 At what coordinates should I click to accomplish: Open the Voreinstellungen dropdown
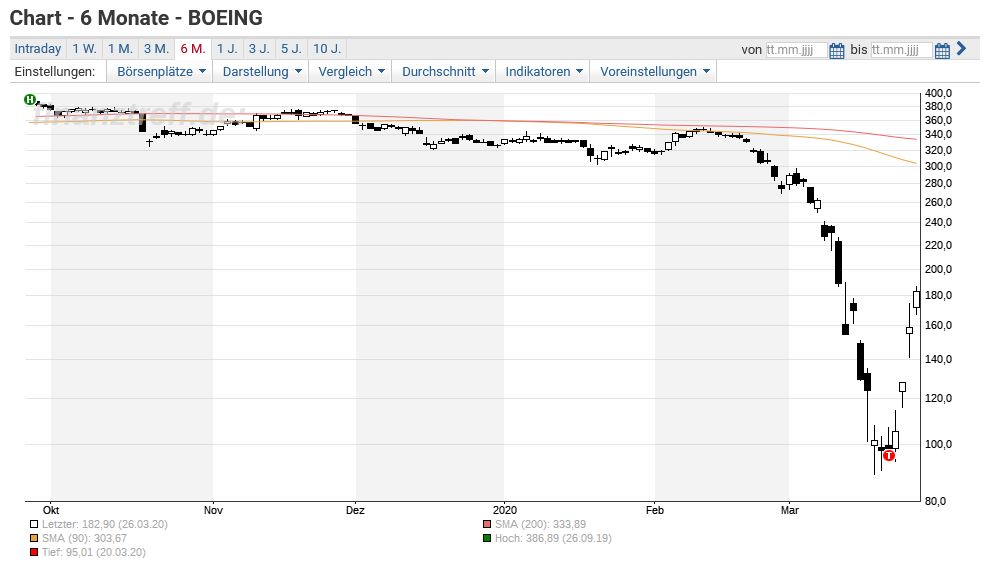tap(655, 71)
